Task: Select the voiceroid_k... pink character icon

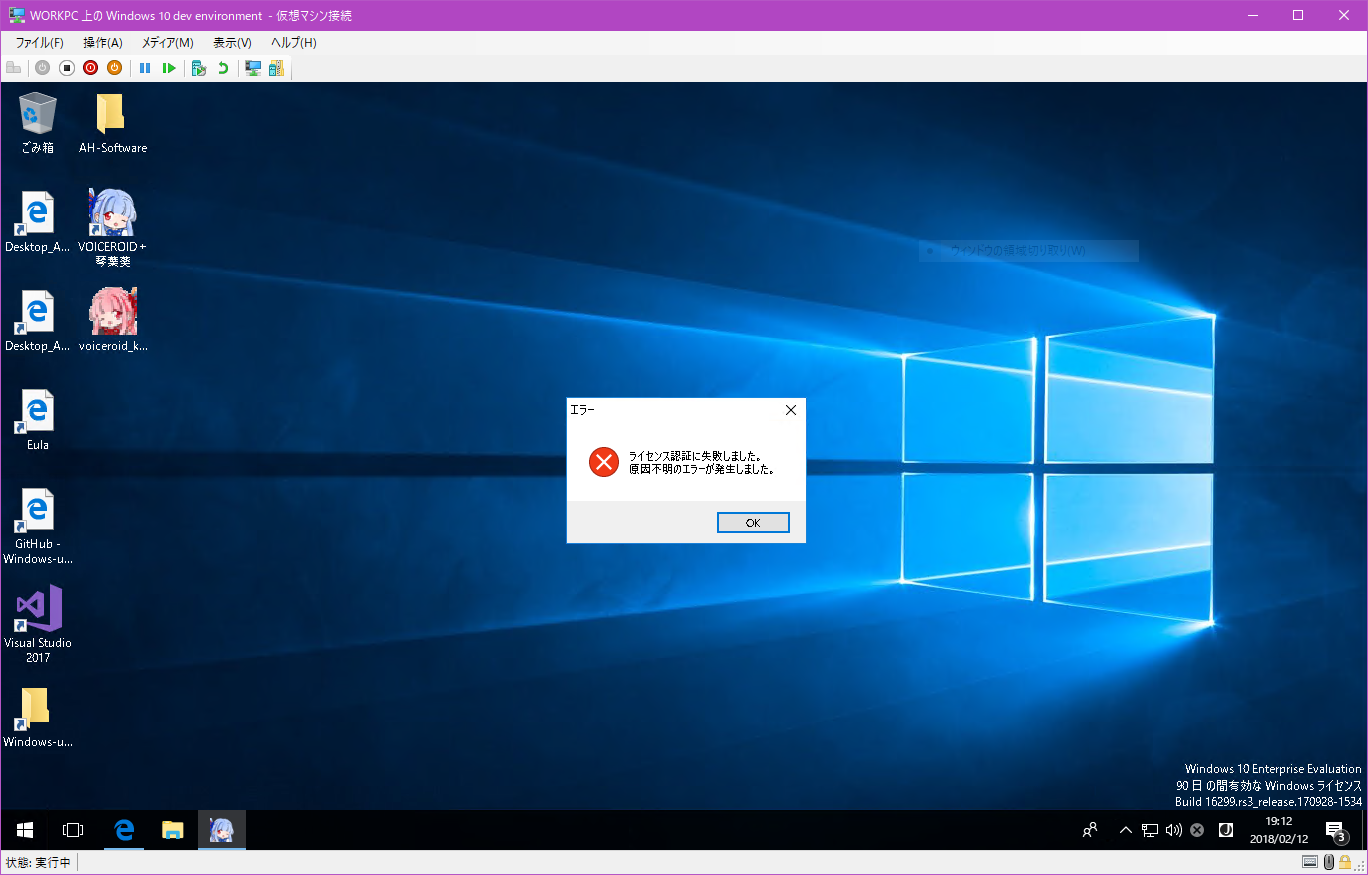Action: coord(113,320)
